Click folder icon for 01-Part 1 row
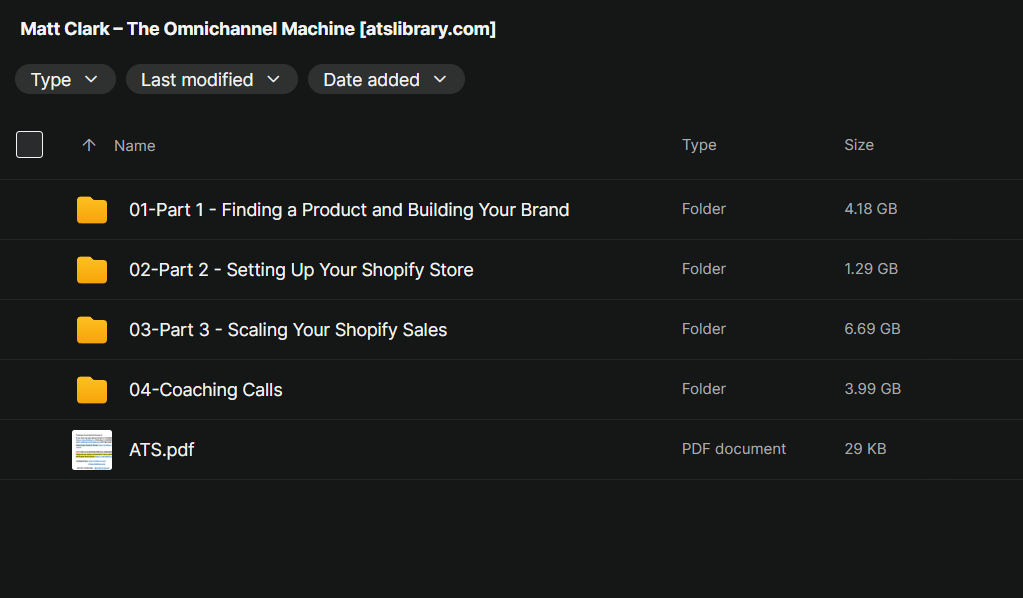The width and height of the screenshot is (1023, 598). pyautogui.click(x=92, y=210)
